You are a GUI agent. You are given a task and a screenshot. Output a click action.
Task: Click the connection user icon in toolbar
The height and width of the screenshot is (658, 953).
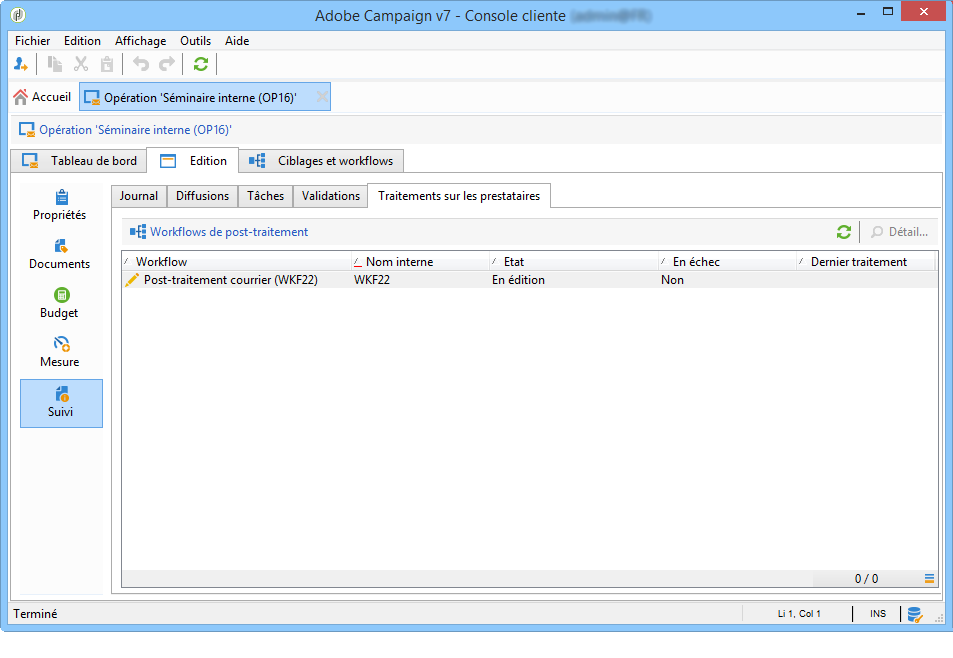point(21,64)
